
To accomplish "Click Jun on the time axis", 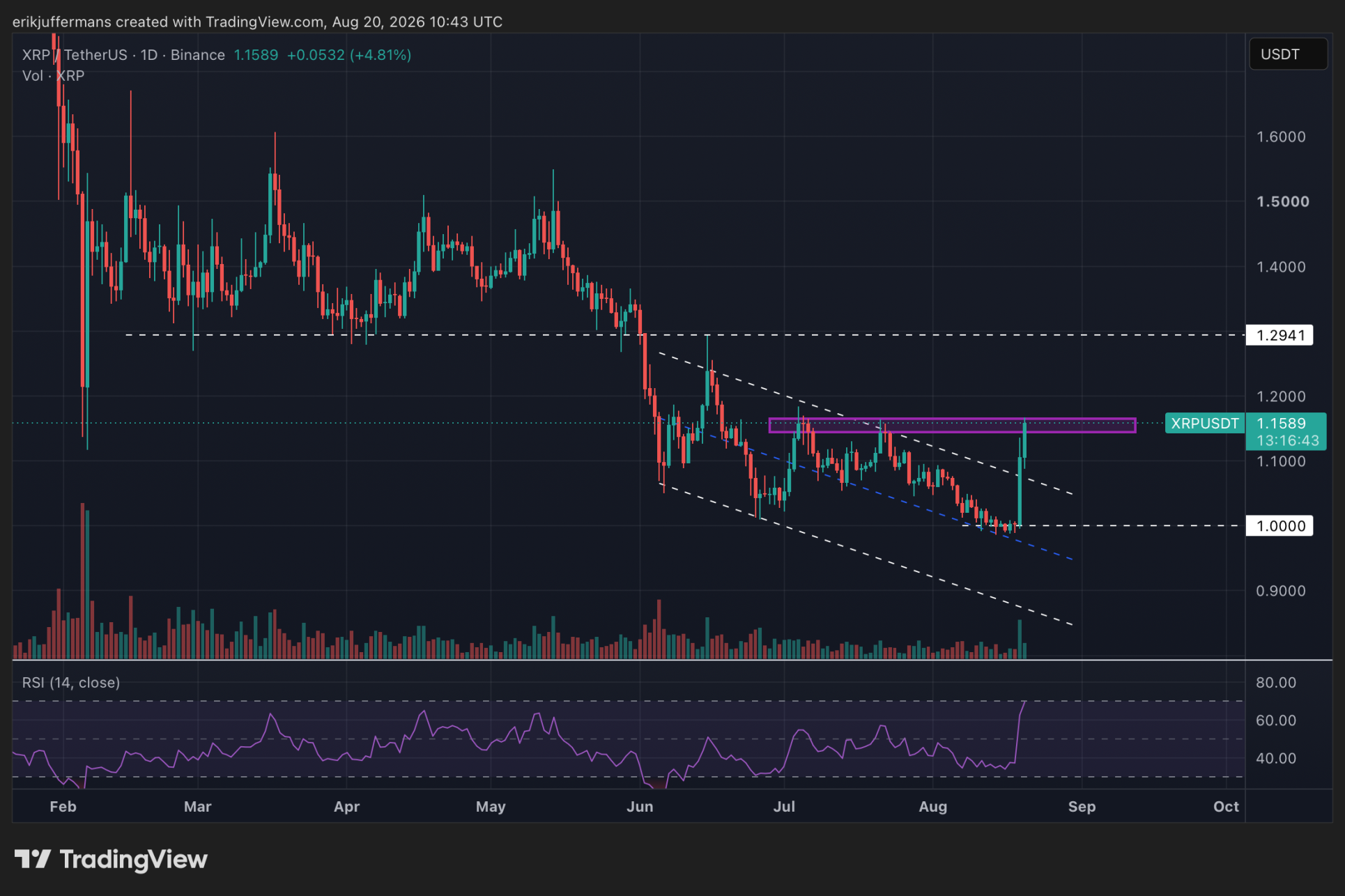I will (x=640, y=807).
